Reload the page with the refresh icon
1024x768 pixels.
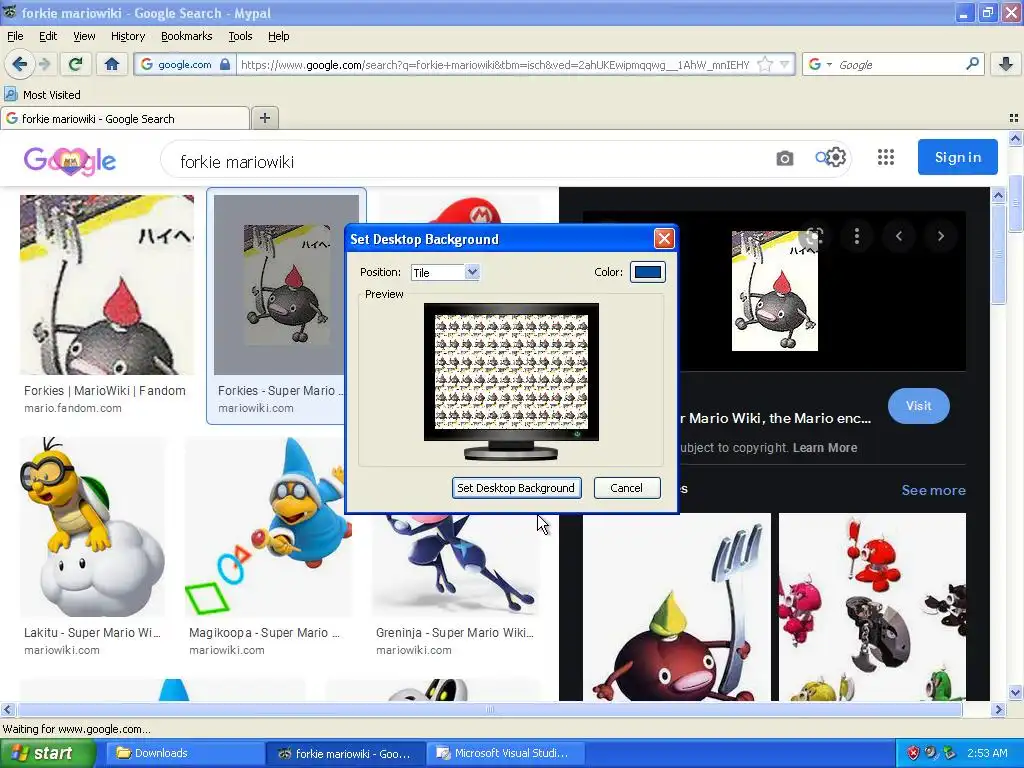click(75, 64)
